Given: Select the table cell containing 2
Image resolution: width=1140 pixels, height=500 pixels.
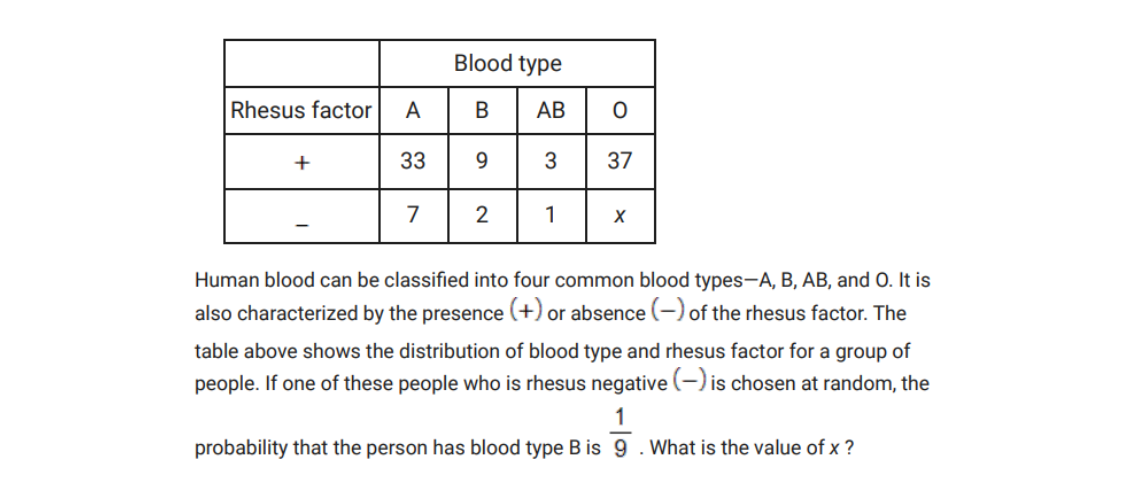Looking at the screenshot, I should (x=482, y=215).
